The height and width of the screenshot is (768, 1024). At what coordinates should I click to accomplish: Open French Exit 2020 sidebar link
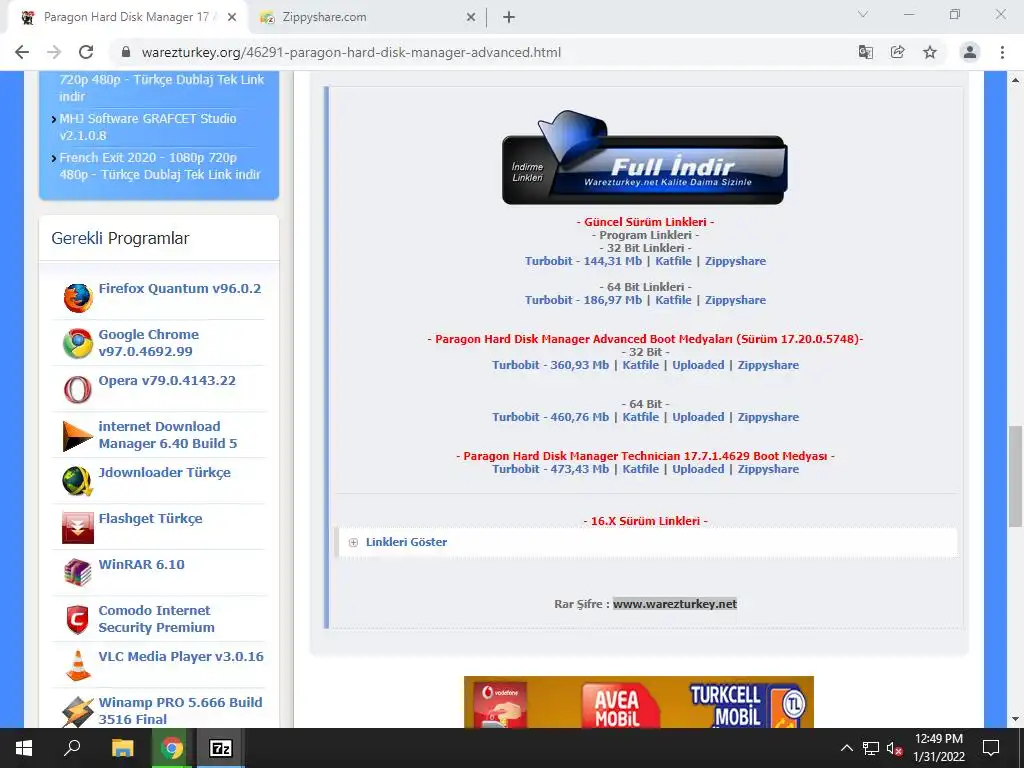coord(160,166)
